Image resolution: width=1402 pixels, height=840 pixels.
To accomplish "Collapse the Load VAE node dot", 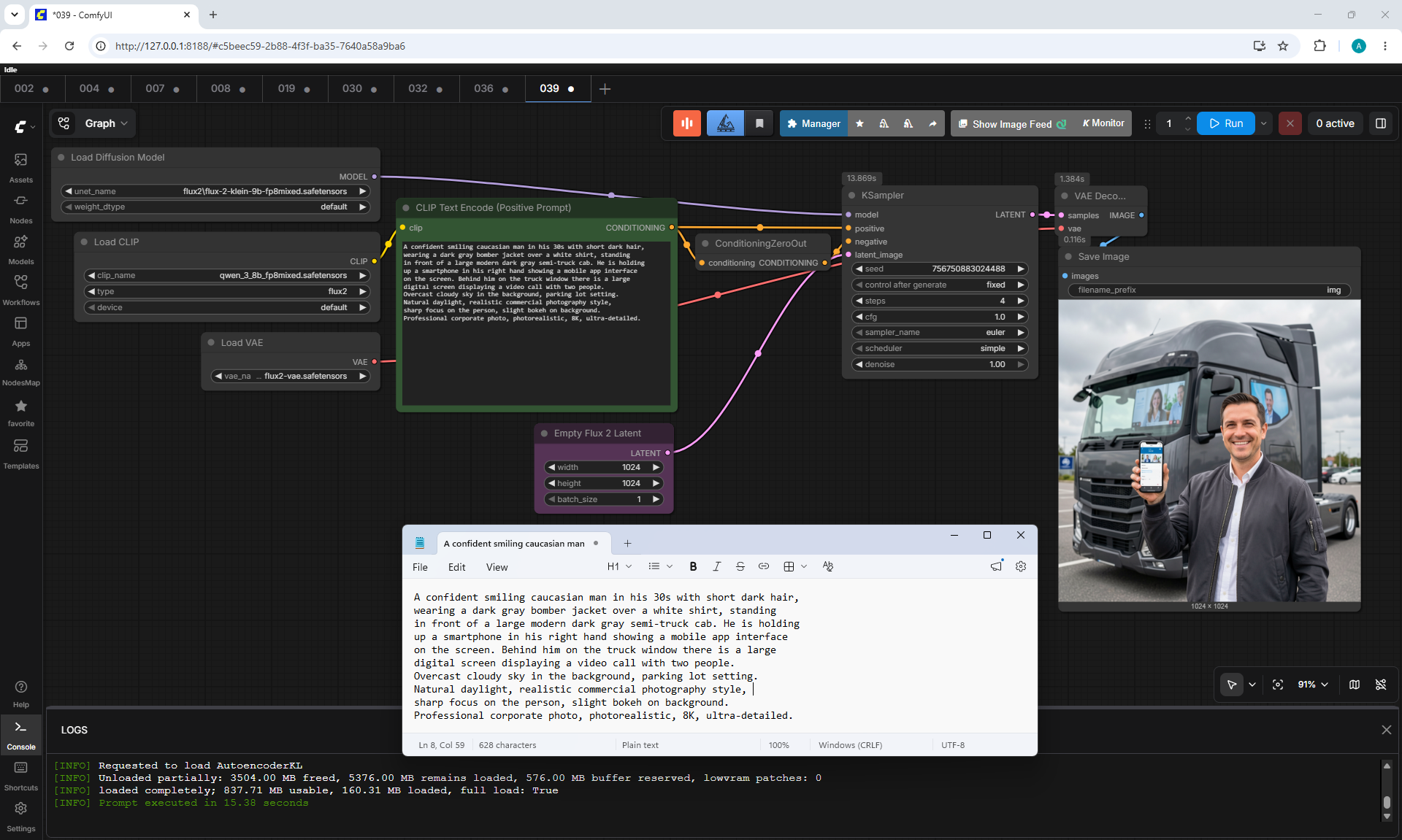I will (x=211, y=342).
